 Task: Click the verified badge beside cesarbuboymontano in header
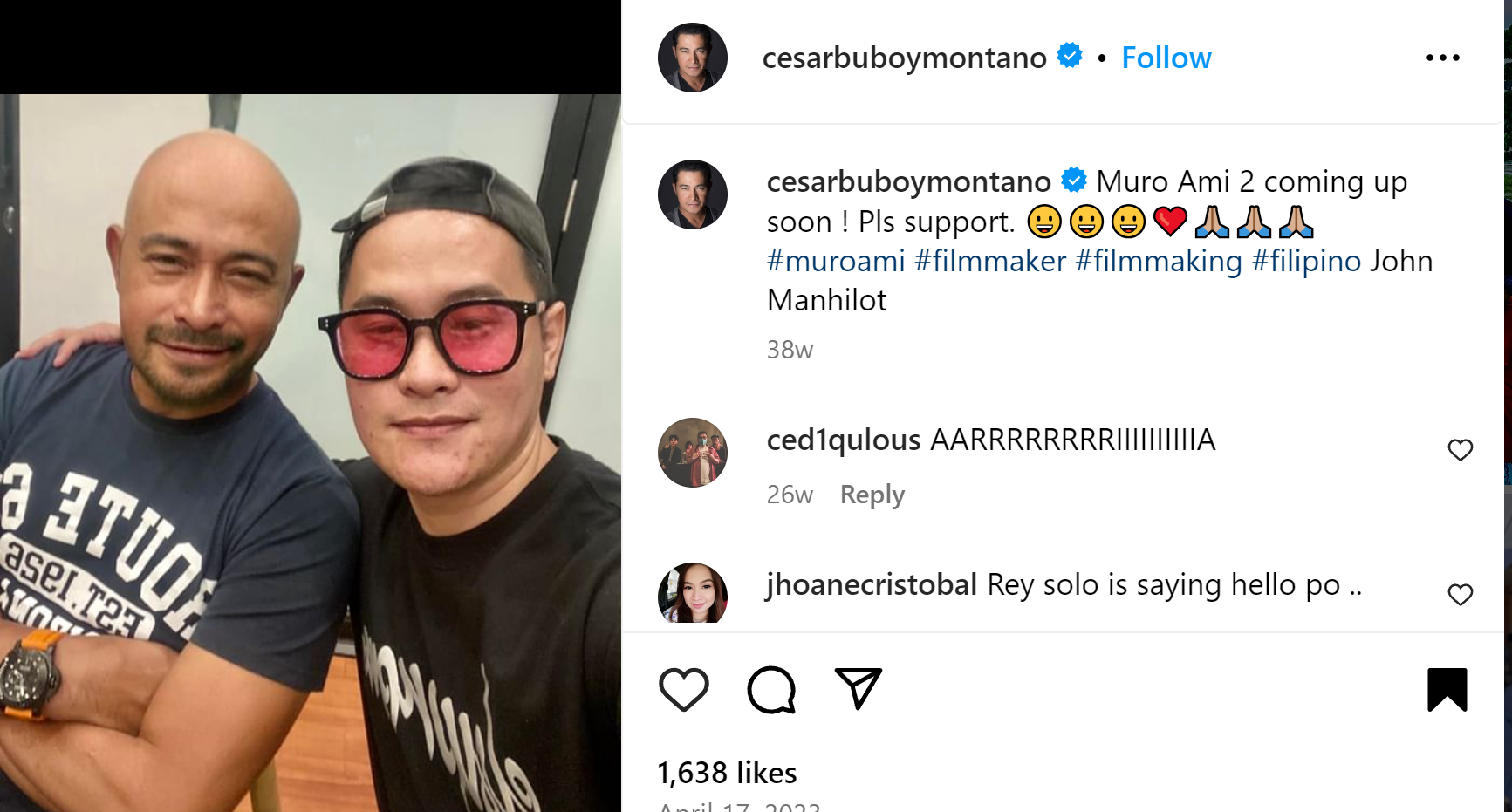[1070, 56]
